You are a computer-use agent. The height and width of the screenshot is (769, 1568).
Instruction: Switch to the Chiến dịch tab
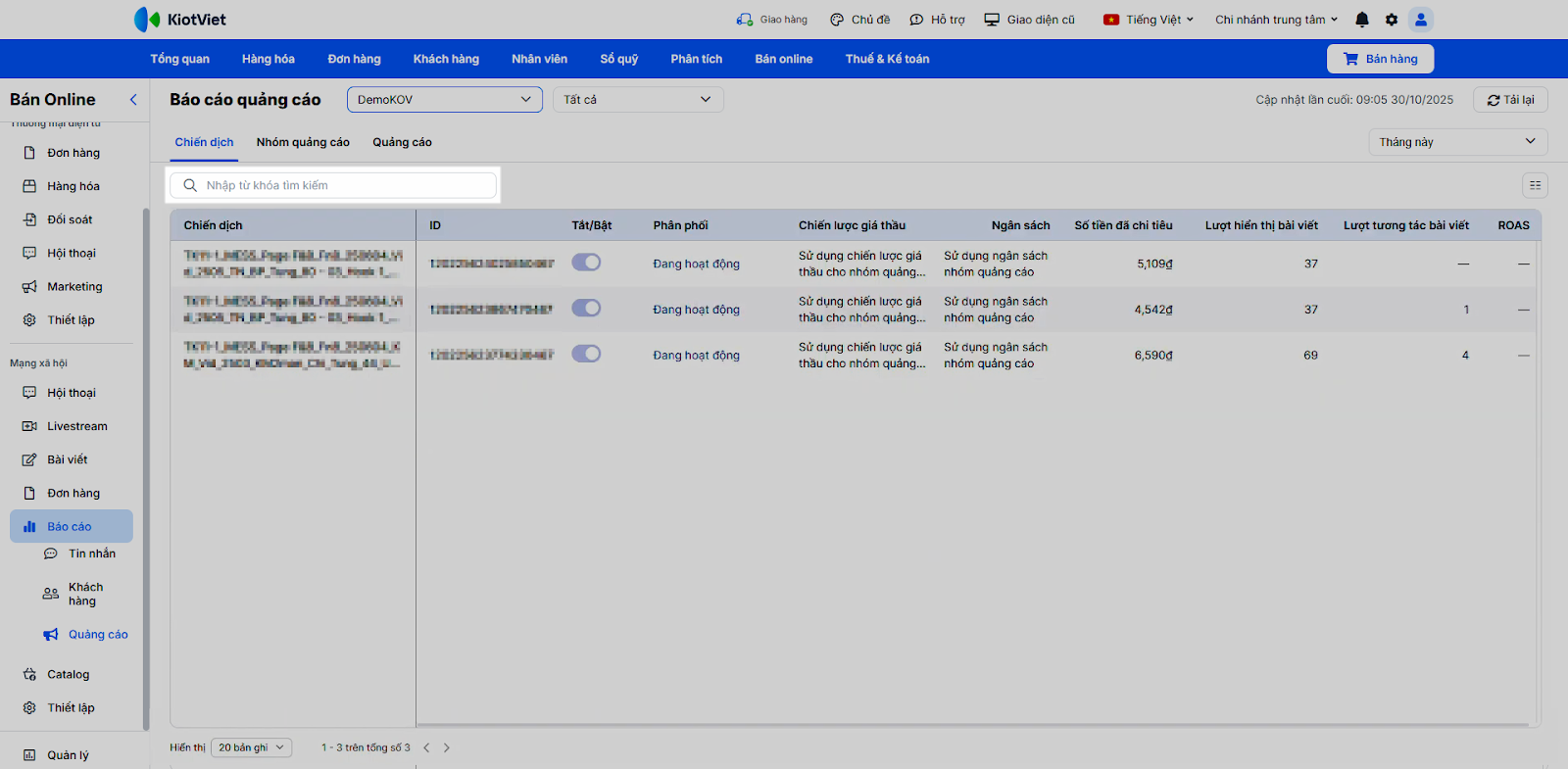pyautogui.click(x=204, y=142)
